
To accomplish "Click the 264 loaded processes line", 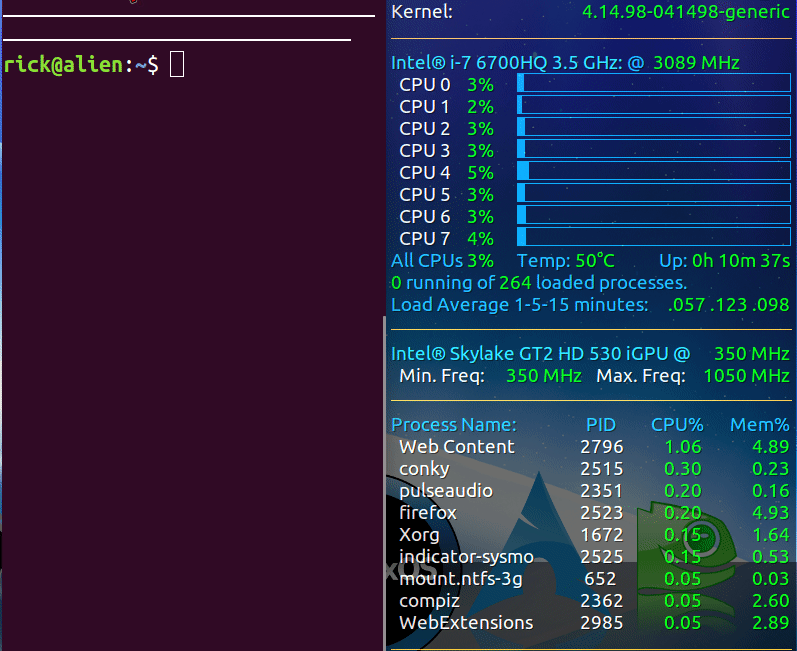I will tap(539, 283).
